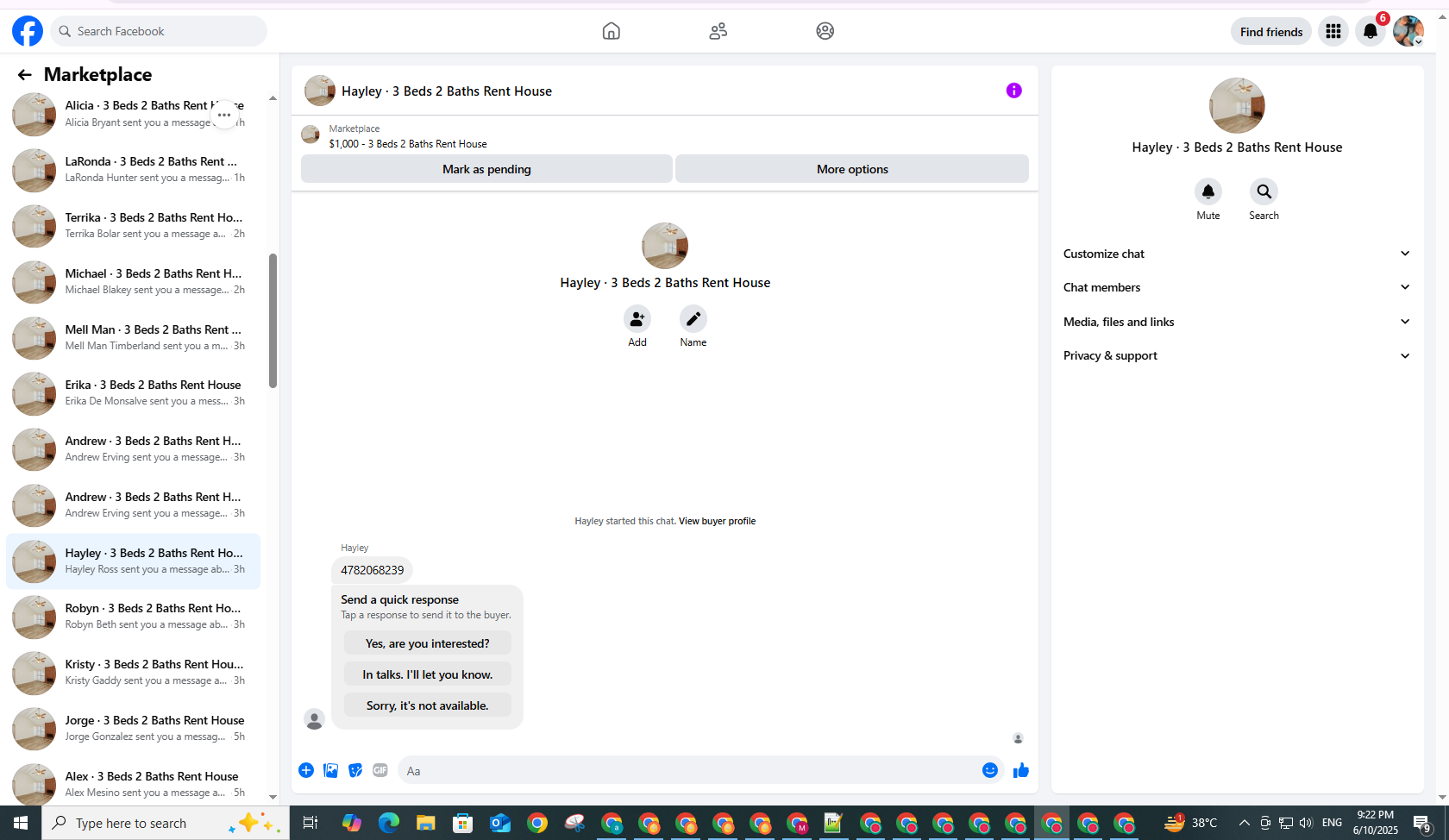Open Alex Mesino's conversation

(x=134, y=785)
